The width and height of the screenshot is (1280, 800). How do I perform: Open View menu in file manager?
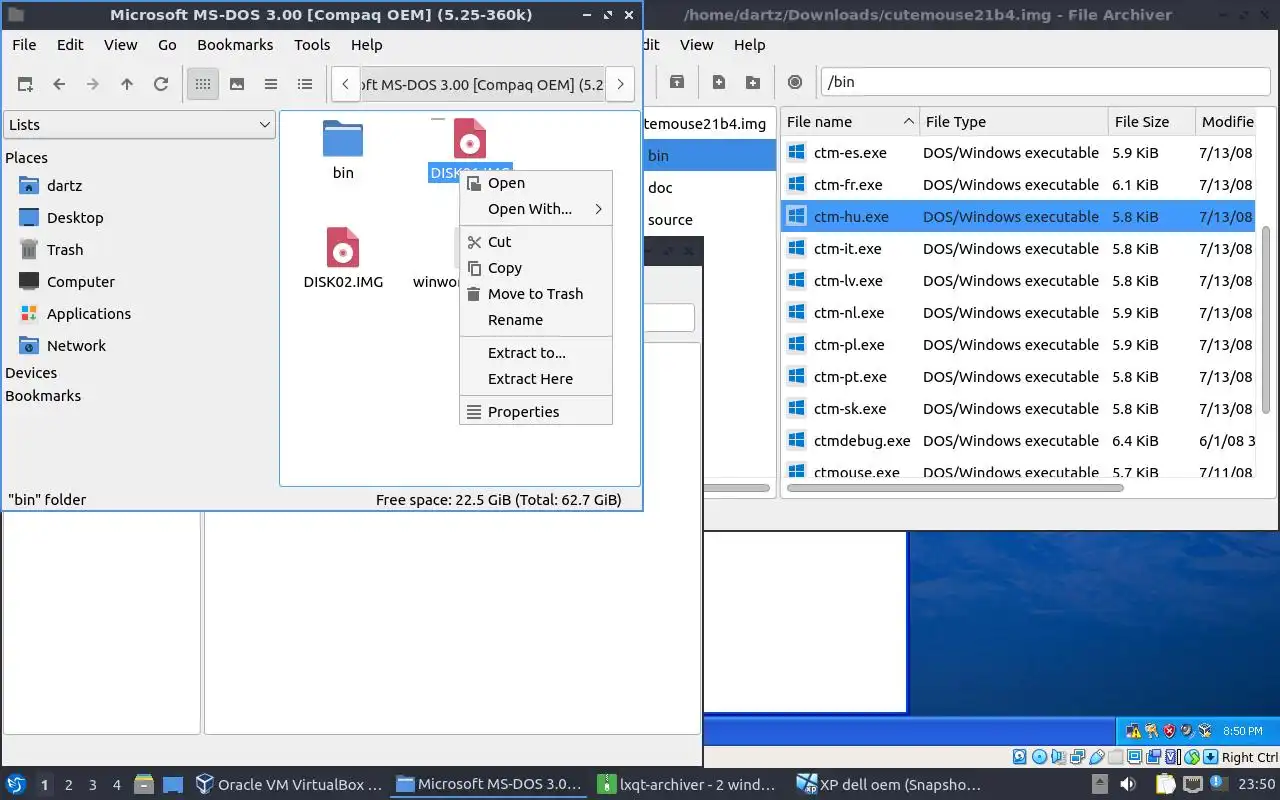[120, 44]
